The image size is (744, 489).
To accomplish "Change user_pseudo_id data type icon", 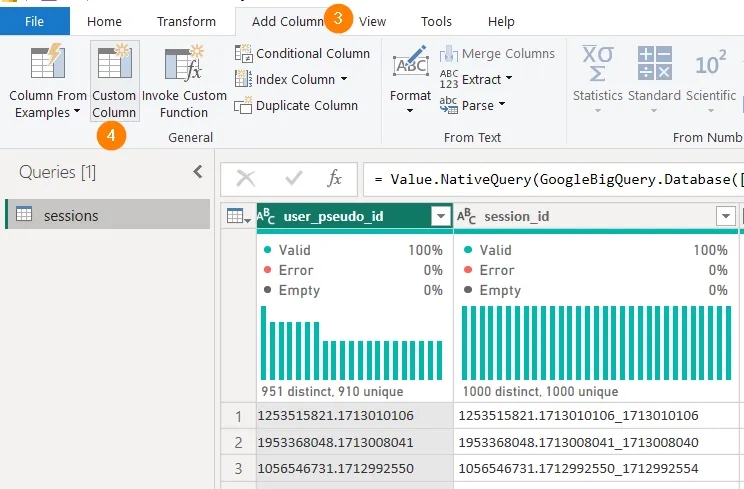I will coord(266,216).
